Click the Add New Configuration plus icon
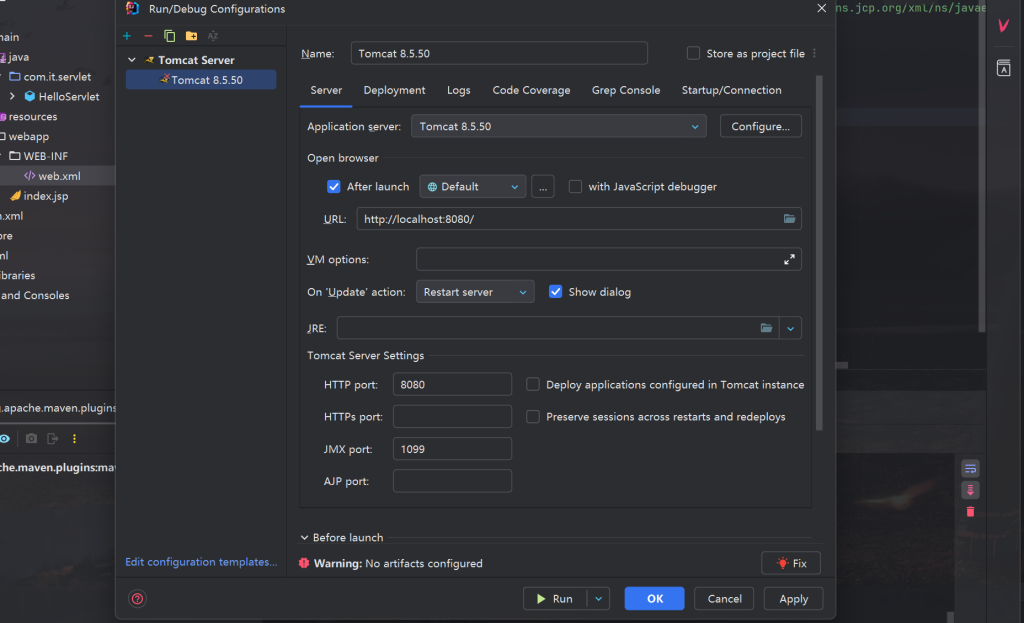The width and height of the screenshot is (1024, 623). coord(127,36)
